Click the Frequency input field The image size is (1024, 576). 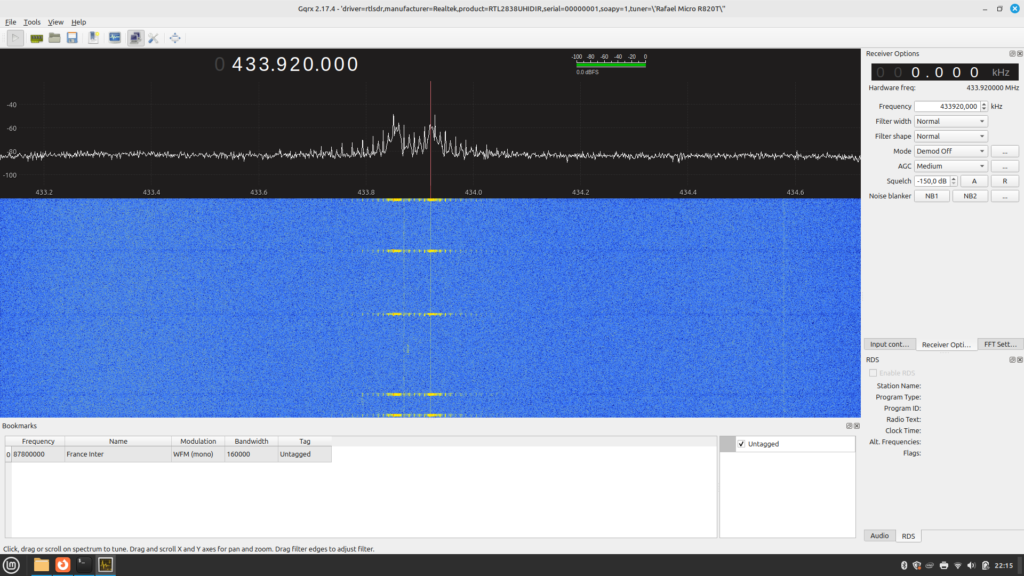[x=945, y=106]
